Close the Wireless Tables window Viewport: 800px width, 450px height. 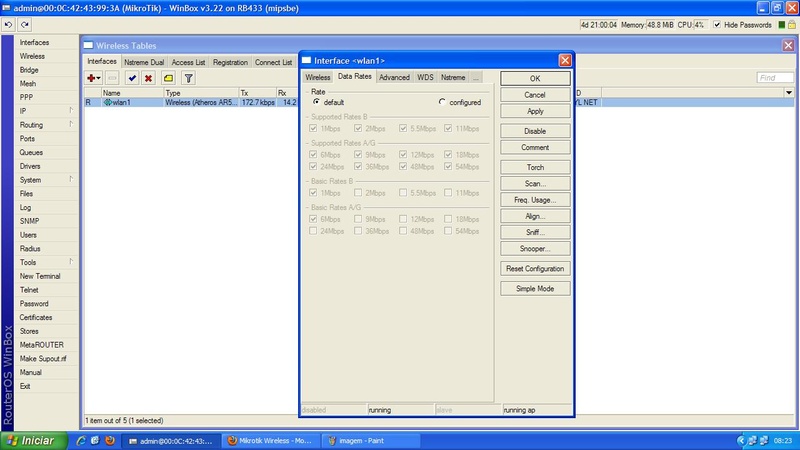[x=788, y=45]
